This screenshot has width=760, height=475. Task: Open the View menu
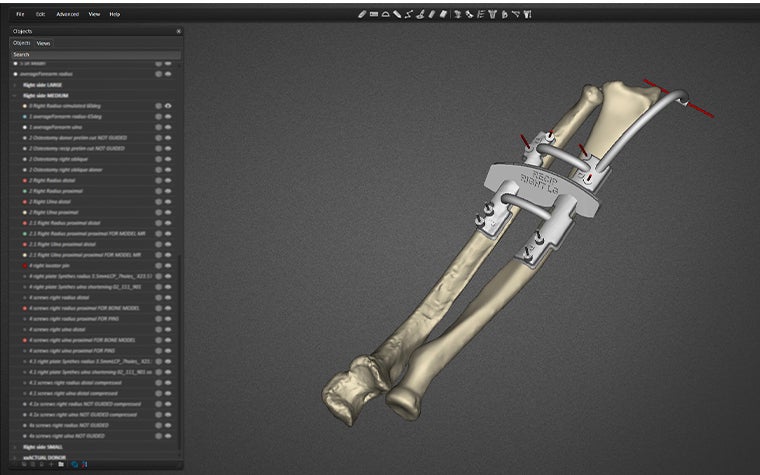(94, 14)
